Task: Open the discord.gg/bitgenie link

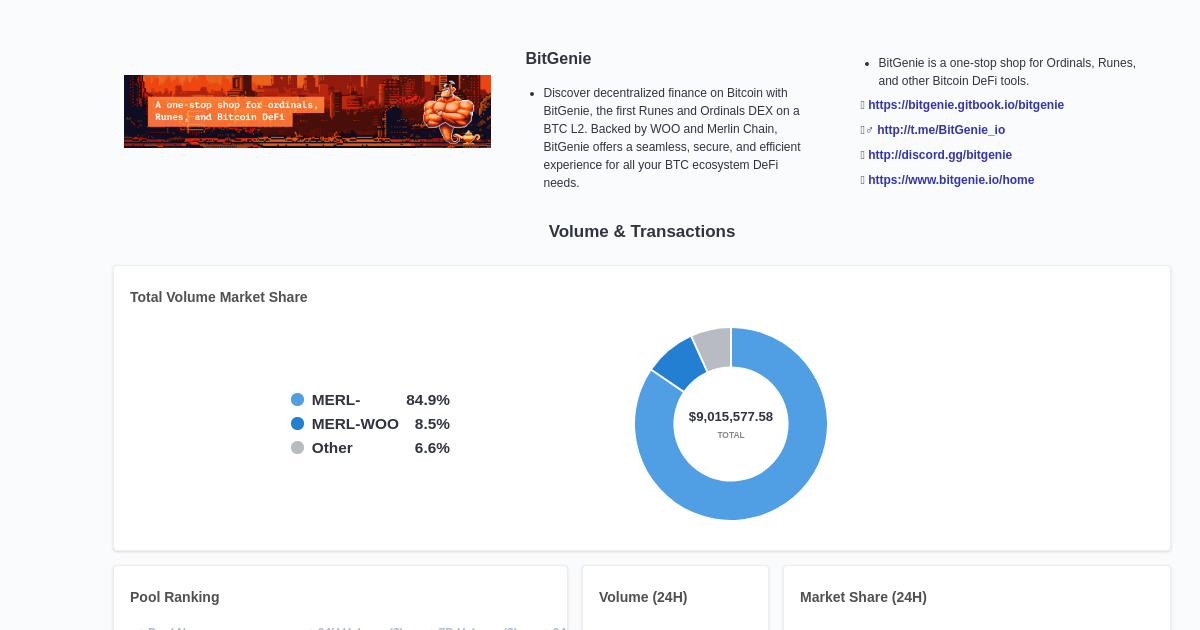Action: [939, 154]
